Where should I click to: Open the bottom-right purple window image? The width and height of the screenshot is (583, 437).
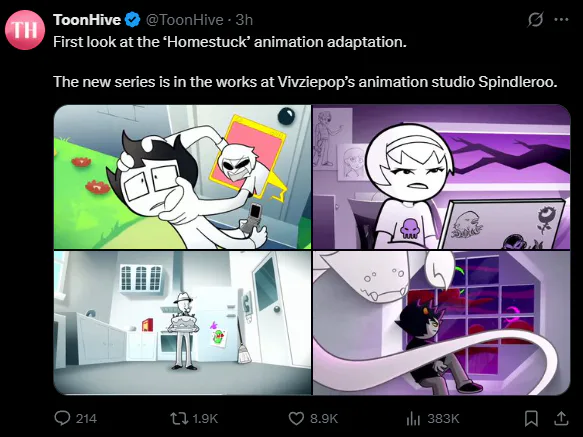(441, 323)
